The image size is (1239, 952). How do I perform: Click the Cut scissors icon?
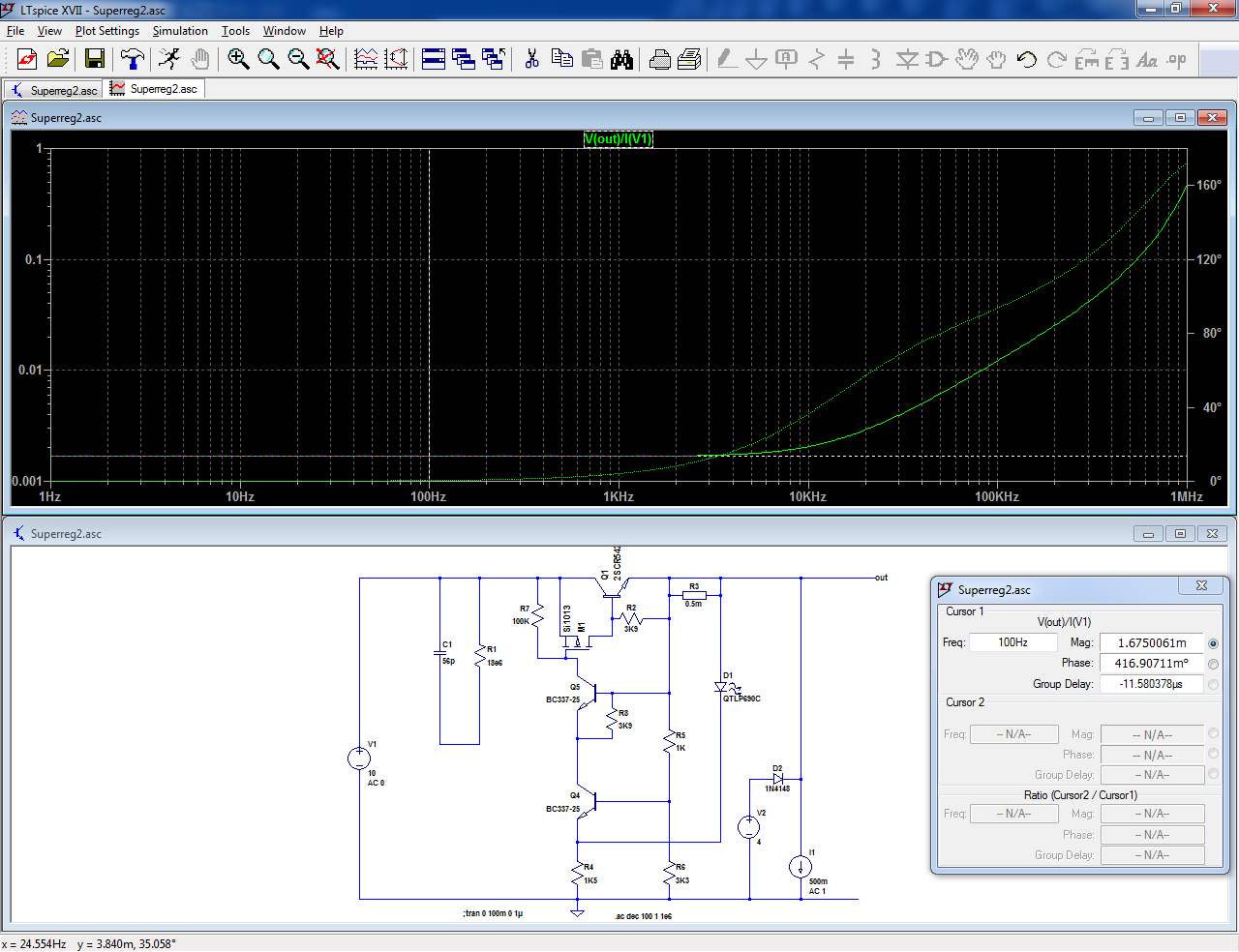tap(531, 60)
